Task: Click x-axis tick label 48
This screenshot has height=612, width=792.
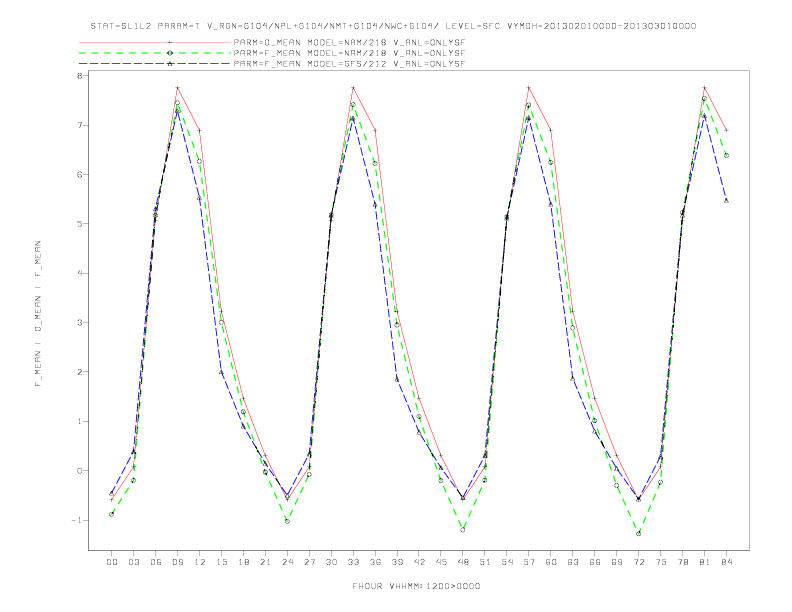Action: tap(463, 562)
